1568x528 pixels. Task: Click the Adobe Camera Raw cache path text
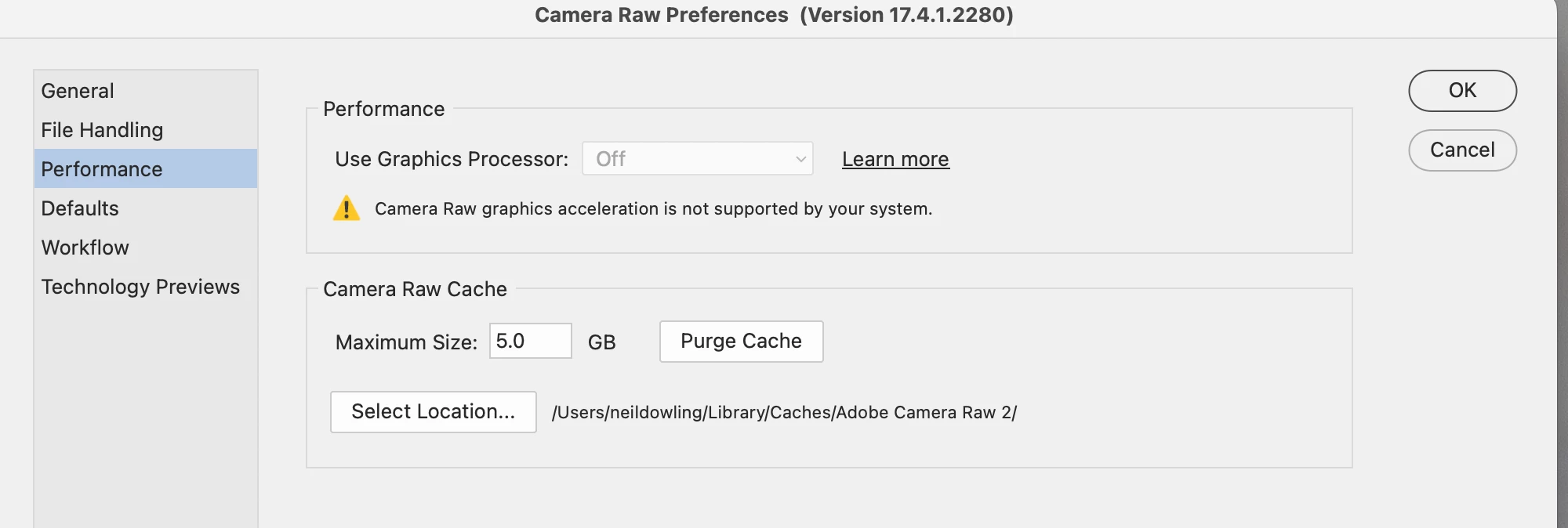(x=784, y=413)
